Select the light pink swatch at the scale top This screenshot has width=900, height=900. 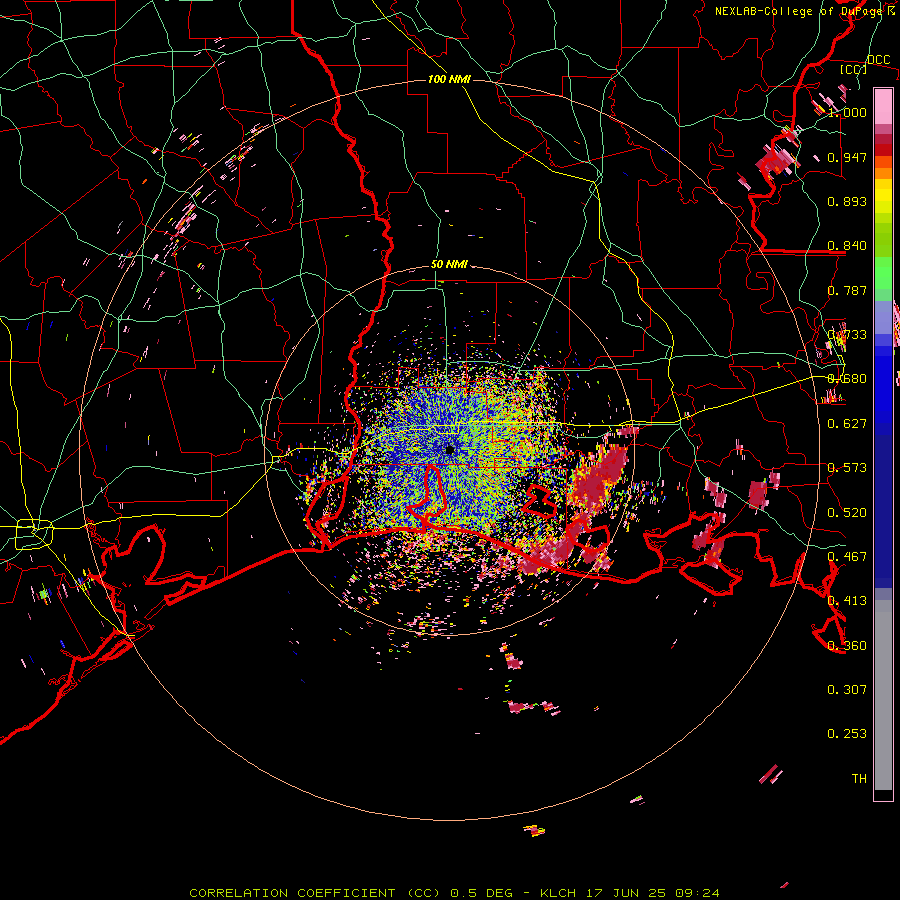click(883, 106)
